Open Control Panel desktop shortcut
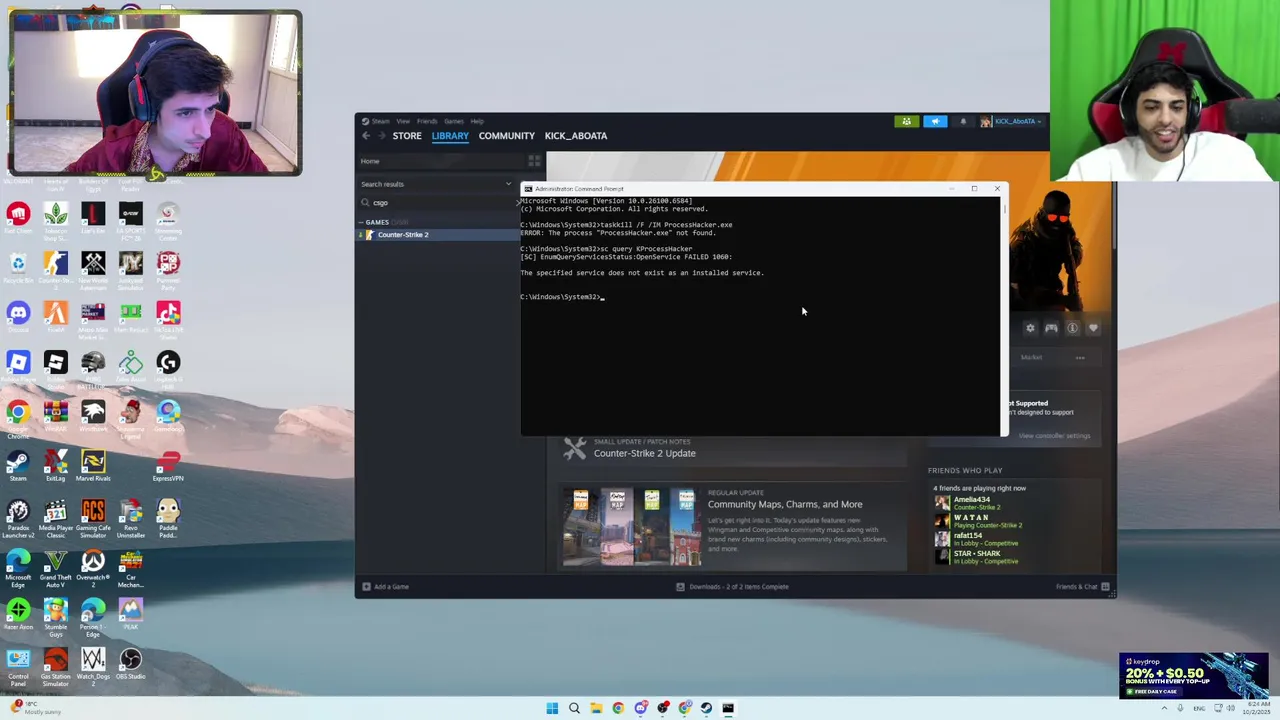 click(x=18, y=667)
